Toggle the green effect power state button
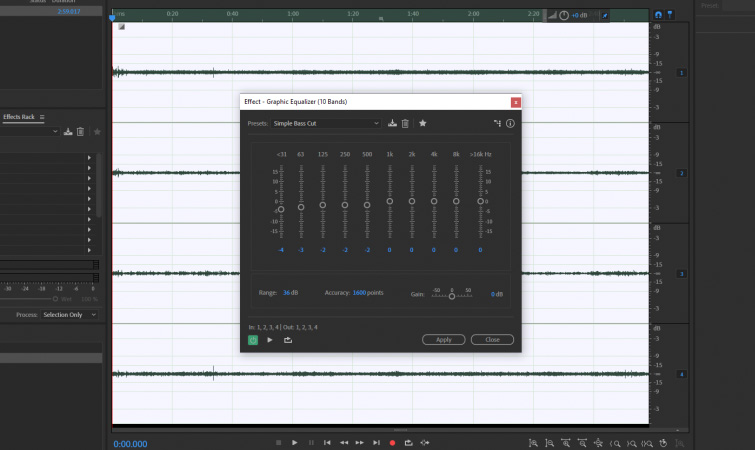The height and width of the screenshot is (450, 755). [253, 340]
